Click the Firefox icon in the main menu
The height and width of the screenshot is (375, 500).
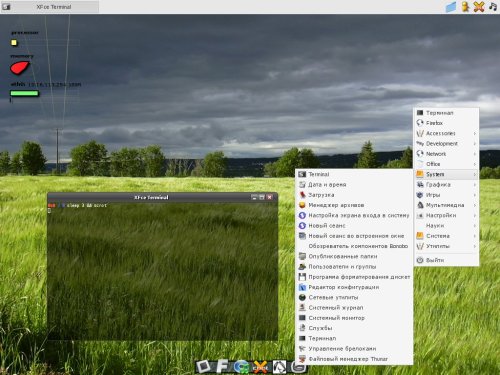pyautogui.click(x=420, y=123)
